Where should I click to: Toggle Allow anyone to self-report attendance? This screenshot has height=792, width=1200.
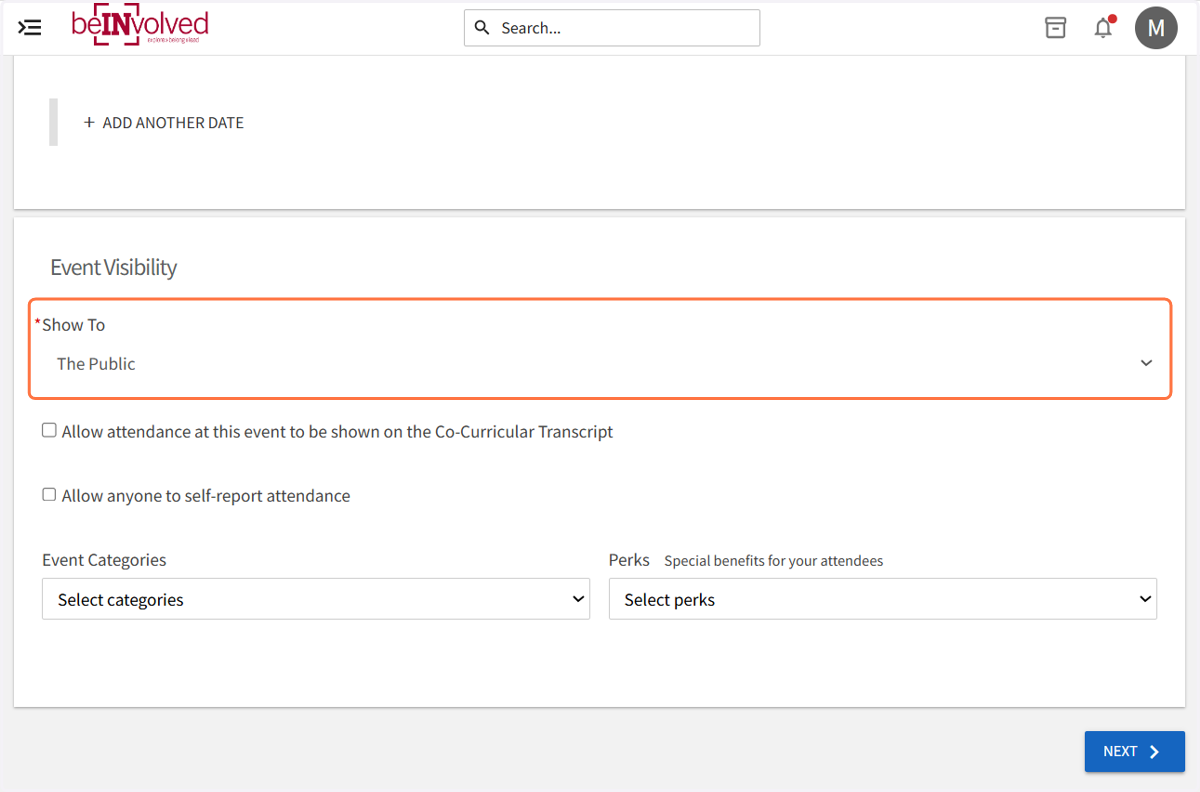pos(49,495)
